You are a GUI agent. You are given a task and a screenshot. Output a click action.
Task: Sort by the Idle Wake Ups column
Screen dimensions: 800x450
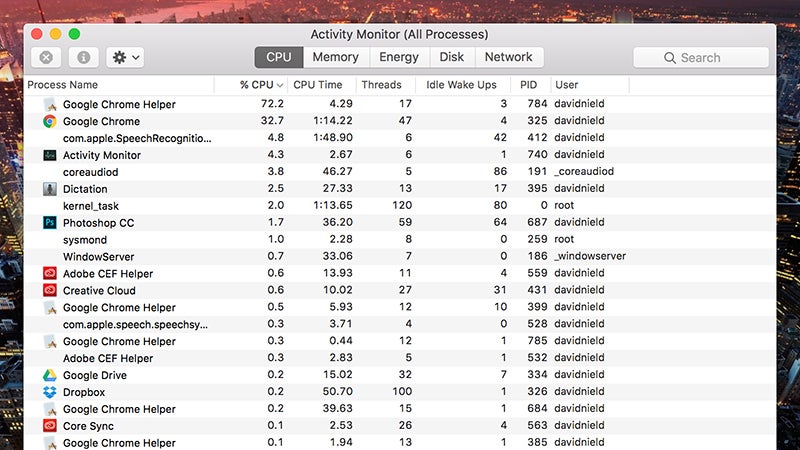click(461, 85)
